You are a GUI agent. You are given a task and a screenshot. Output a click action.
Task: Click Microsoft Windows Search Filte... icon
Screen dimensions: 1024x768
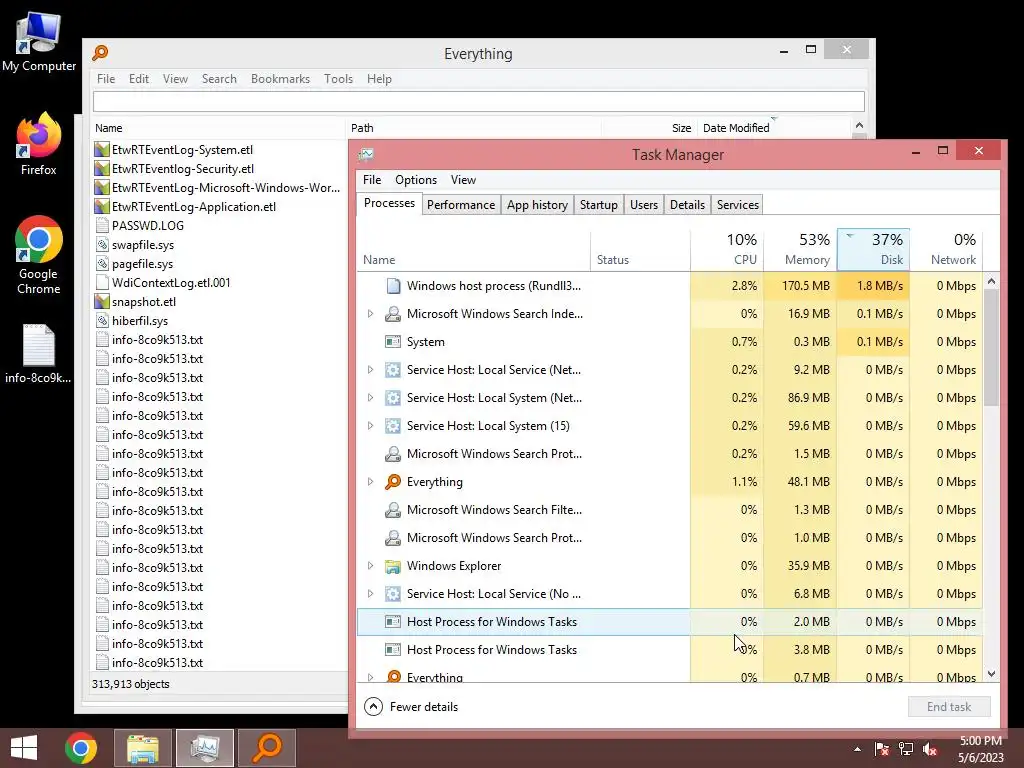392,510
